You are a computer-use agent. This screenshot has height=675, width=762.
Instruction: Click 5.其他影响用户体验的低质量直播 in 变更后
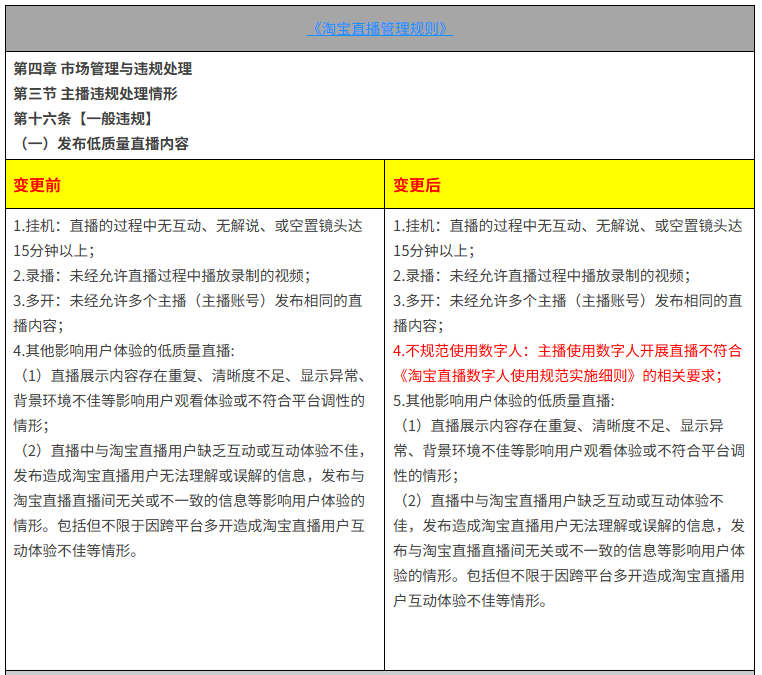click(x=503, y=401)
